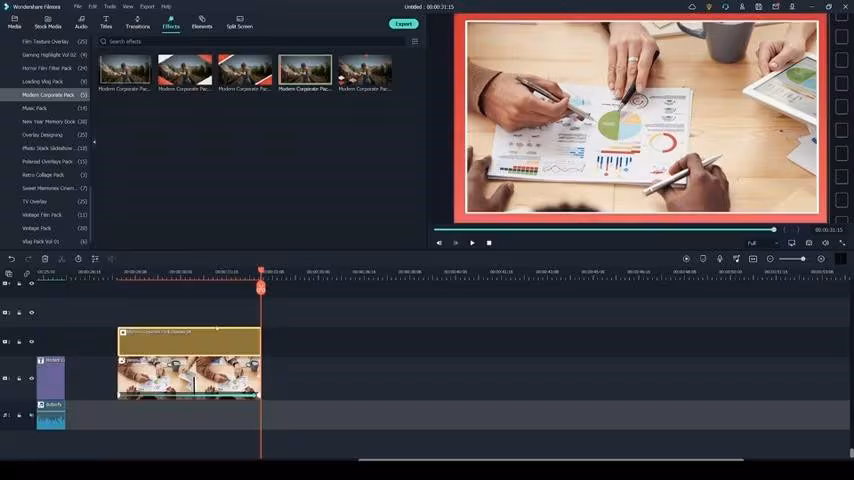Screen dimensions: 854x480
Task: Split the clip with the scissors icon
Action: pyautogui.click(x=62, y=259)
